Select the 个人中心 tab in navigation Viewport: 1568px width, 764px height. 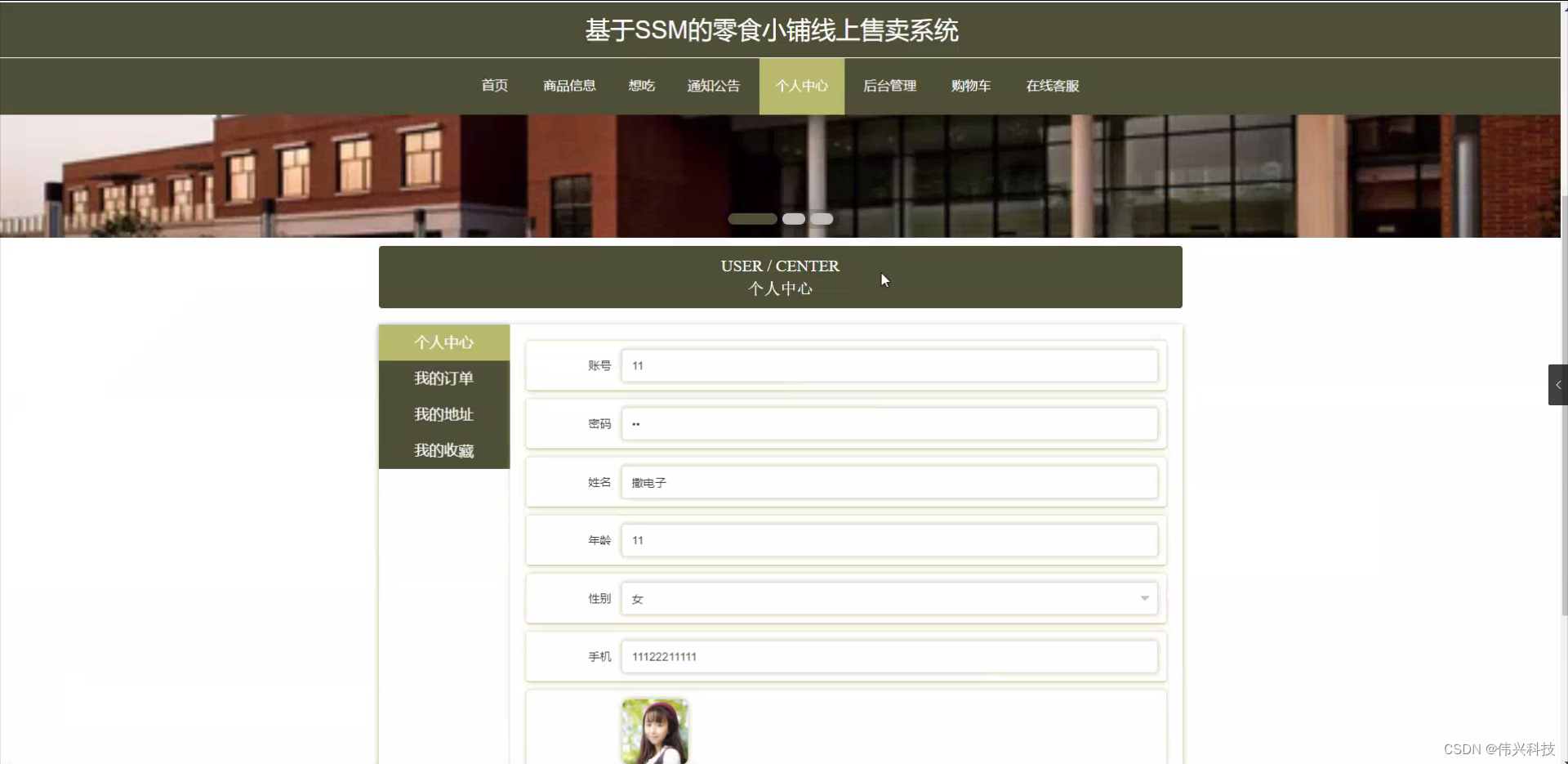tap(801, 86)
